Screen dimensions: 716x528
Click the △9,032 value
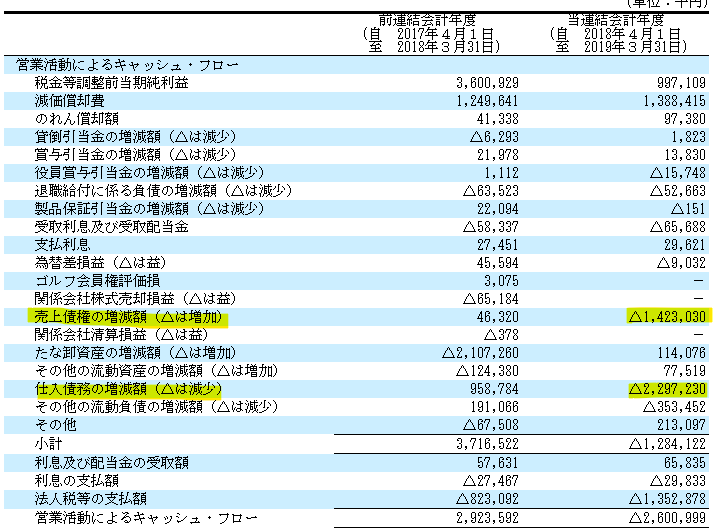(681, 263)
